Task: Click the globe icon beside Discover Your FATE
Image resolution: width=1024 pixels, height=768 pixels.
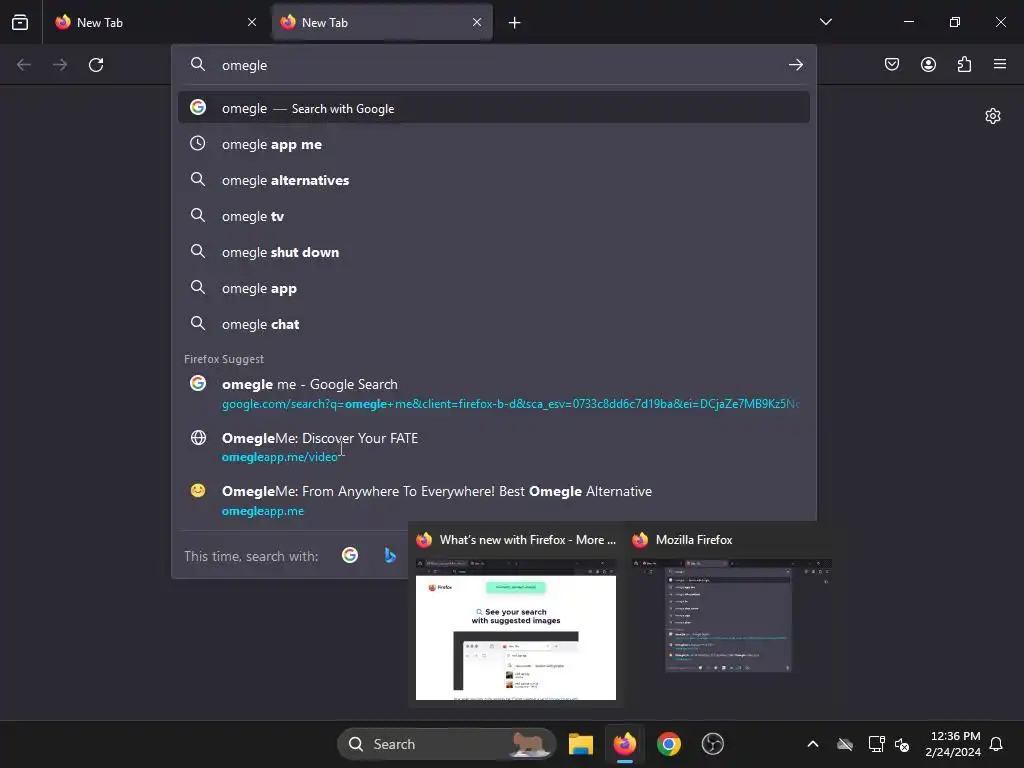Action: click(x=198, y=438)
